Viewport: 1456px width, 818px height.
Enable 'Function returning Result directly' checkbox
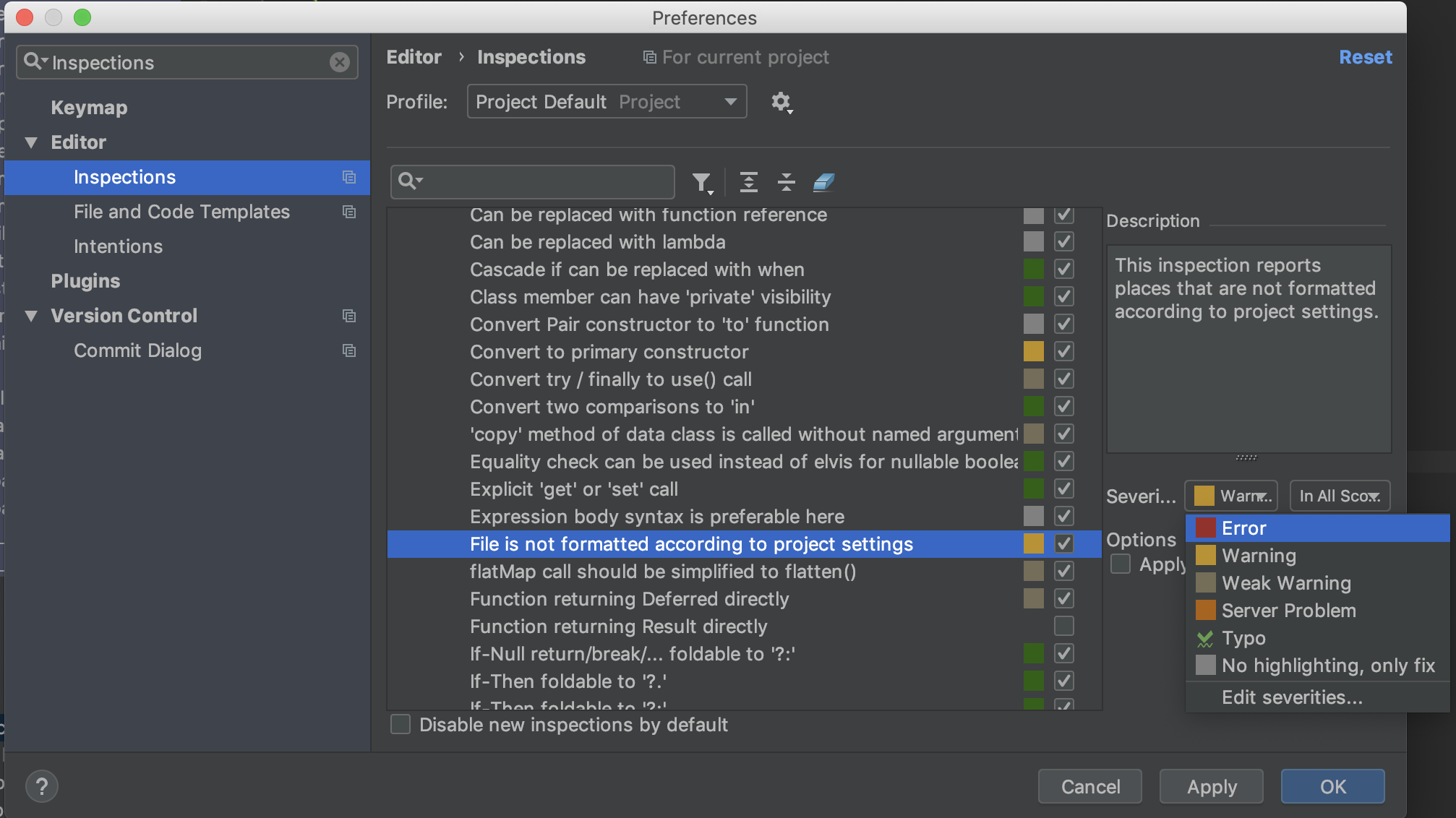pyautogui.click(x=1063, y=626)
